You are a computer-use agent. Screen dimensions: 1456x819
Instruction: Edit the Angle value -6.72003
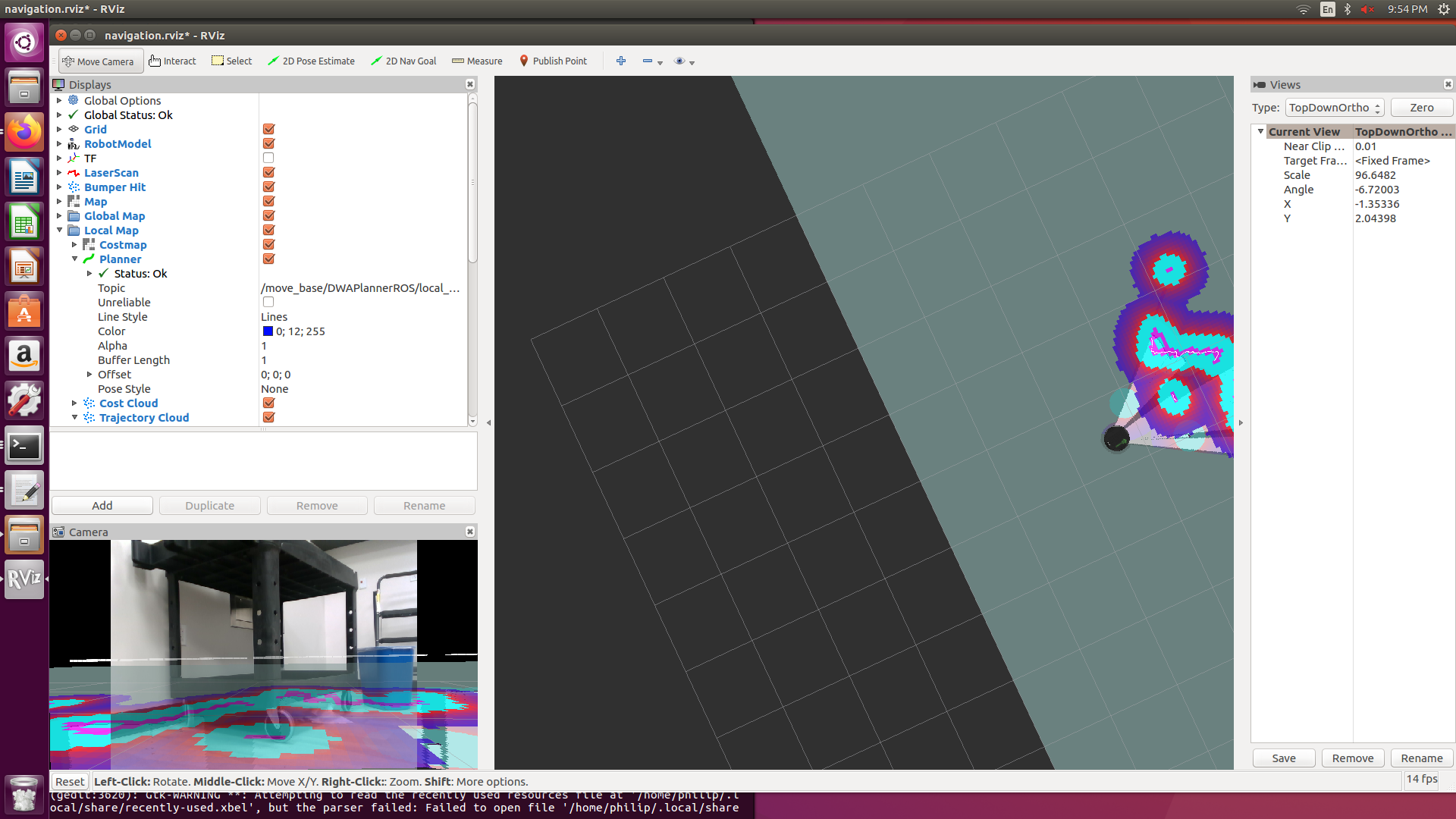(1403, 190)
